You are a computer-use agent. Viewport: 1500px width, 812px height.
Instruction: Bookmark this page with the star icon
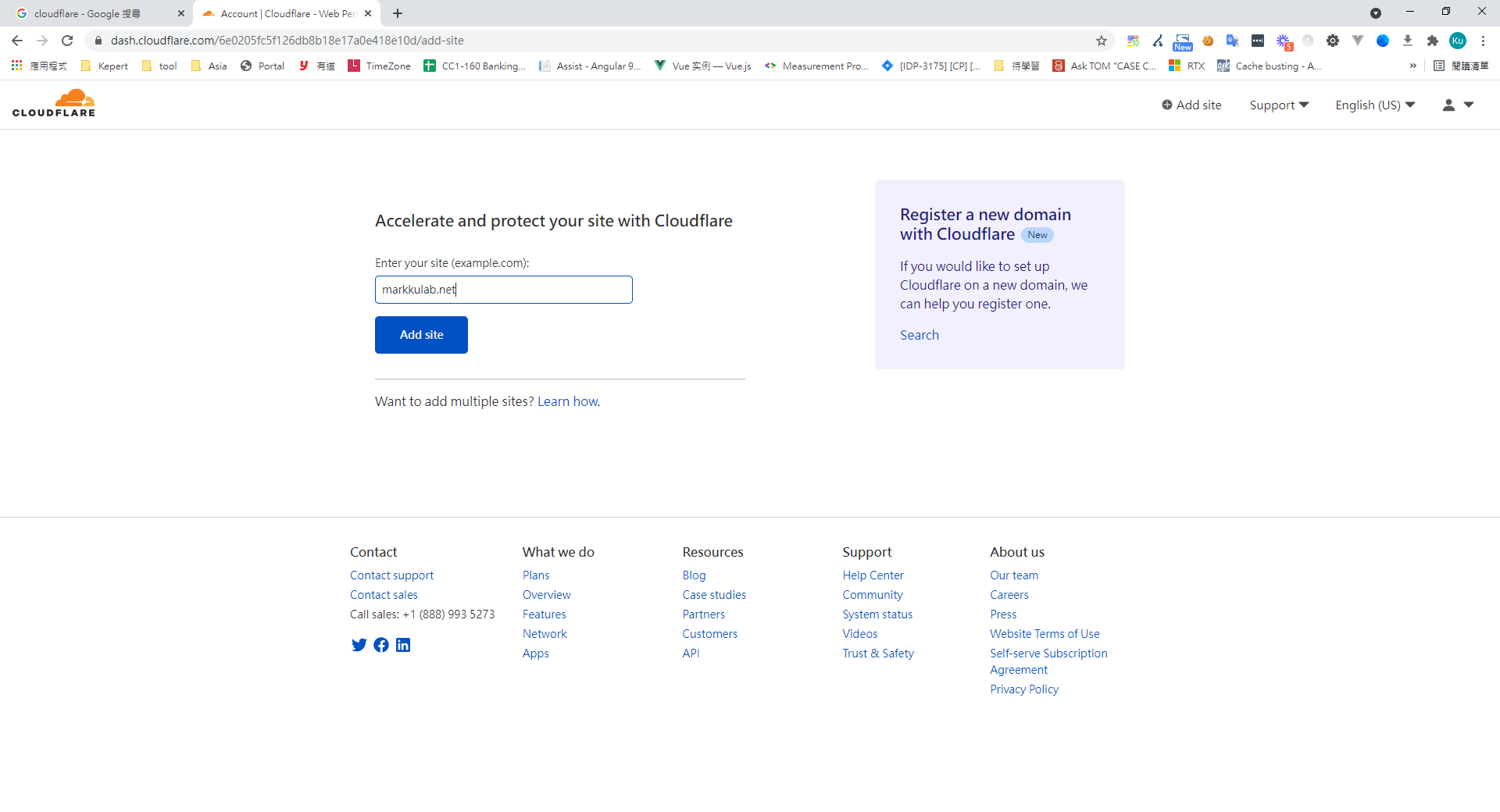click(x=1102, y=41)
